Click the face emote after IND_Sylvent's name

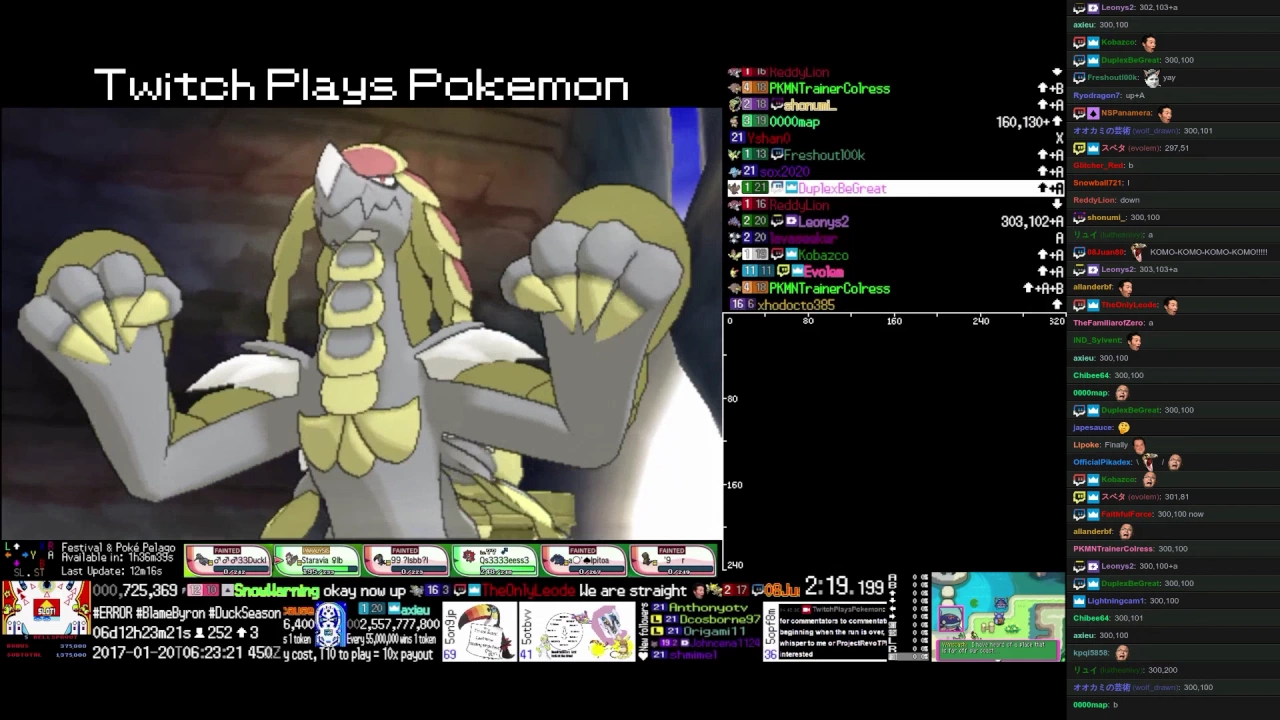click(x=1134, y=340)
